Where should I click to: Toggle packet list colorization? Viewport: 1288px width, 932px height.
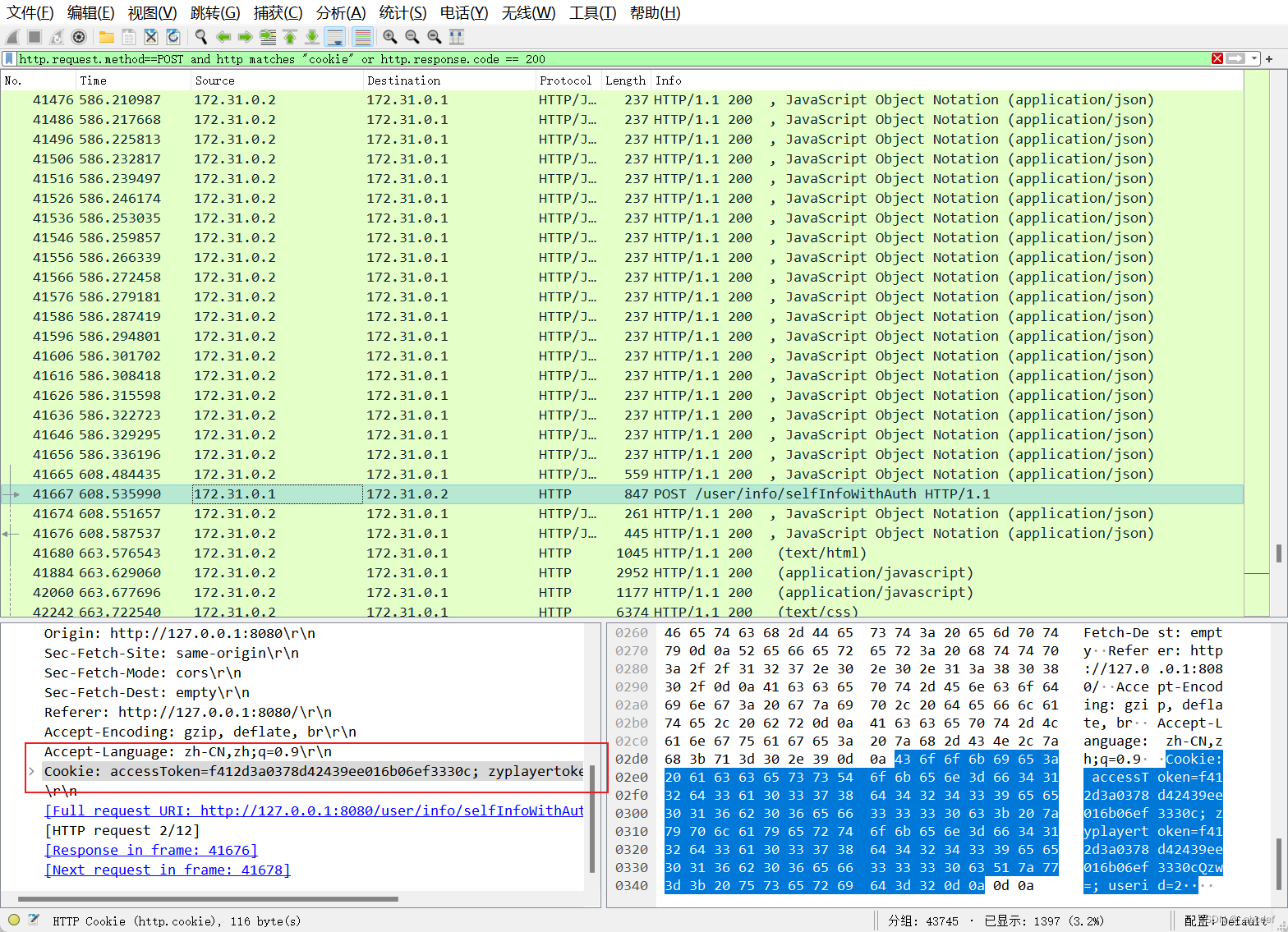click(x=362, y=37)
